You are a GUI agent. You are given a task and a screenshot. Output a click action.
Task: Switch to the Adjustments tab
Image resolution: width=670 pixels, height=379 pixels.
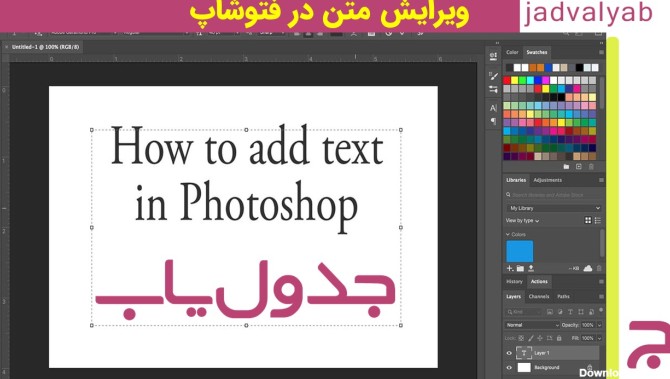click(547, 180)
